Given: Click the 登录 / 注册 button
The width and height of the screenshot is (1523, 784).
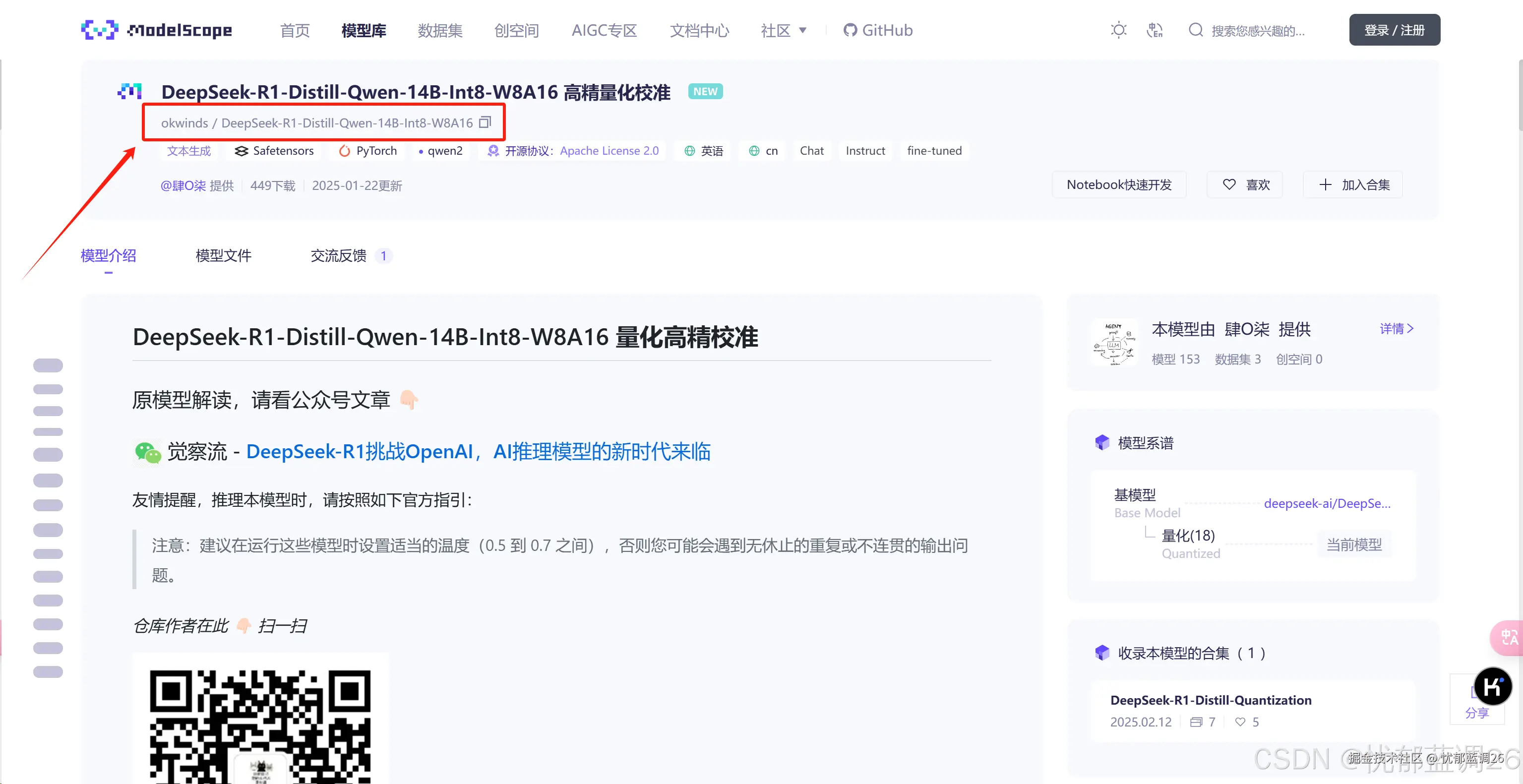Looking at the screenshot, I should tap(1394, 30).
